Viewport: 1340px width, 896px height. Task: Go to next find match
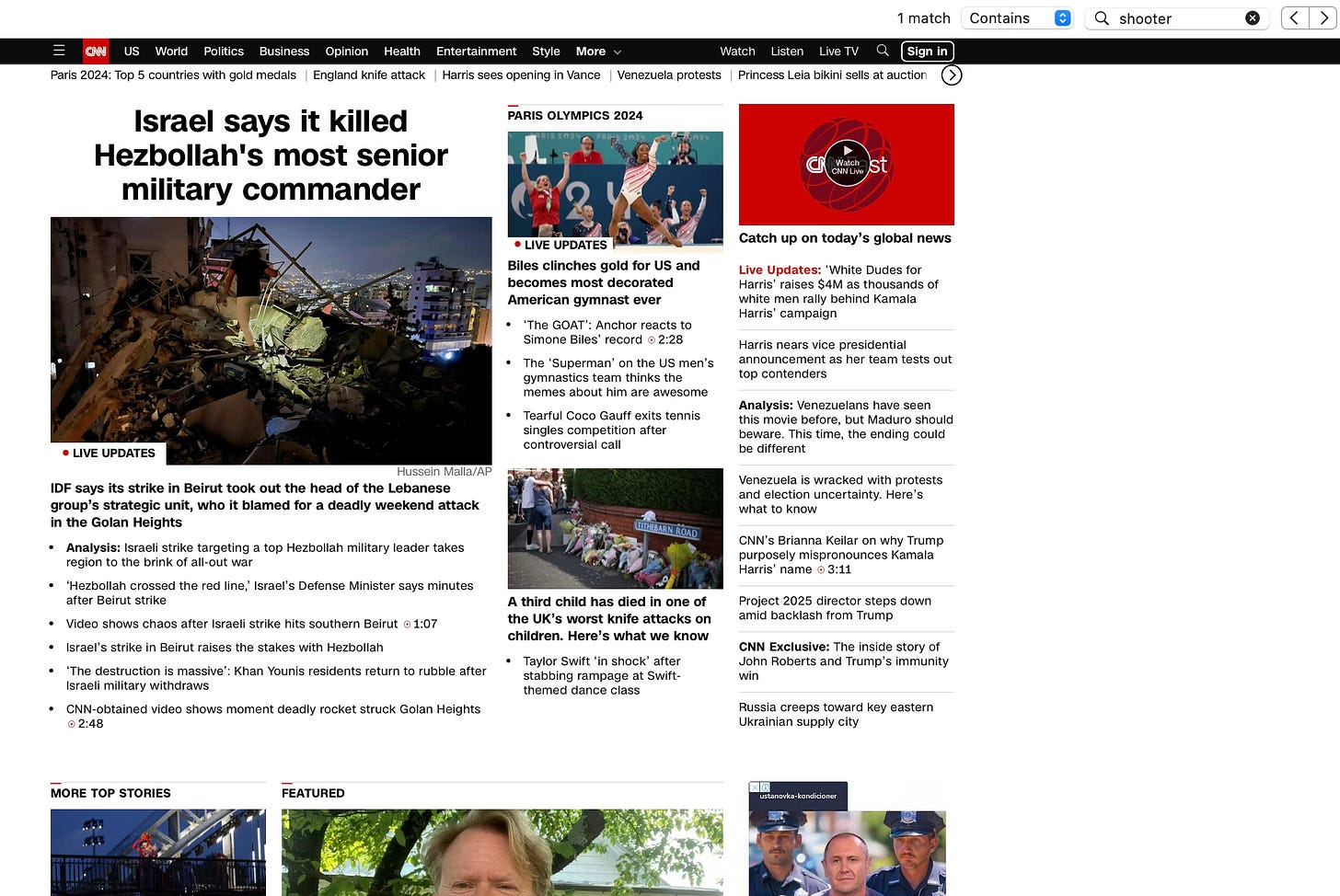pyautogui.click(x=1323, y=17)
